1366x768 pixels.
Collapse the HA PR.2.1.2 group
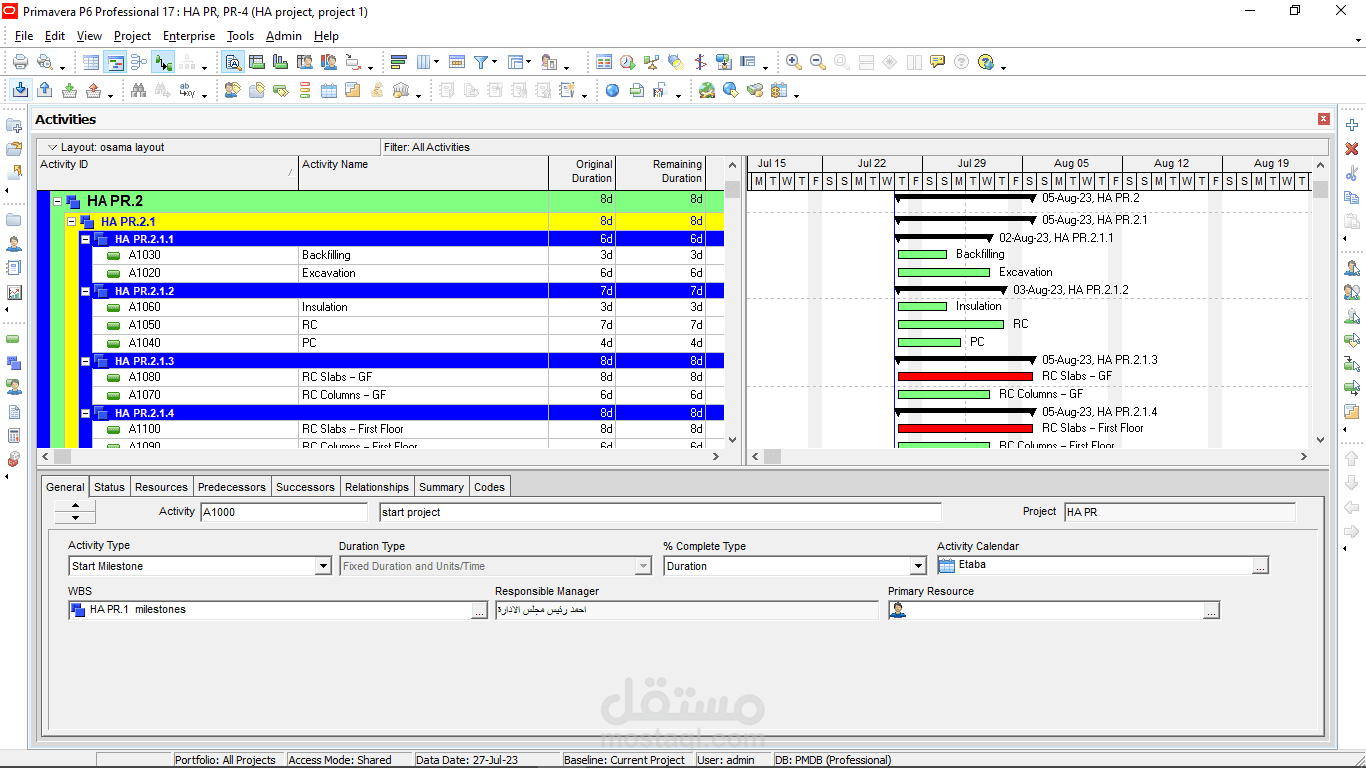coord(86,291)
